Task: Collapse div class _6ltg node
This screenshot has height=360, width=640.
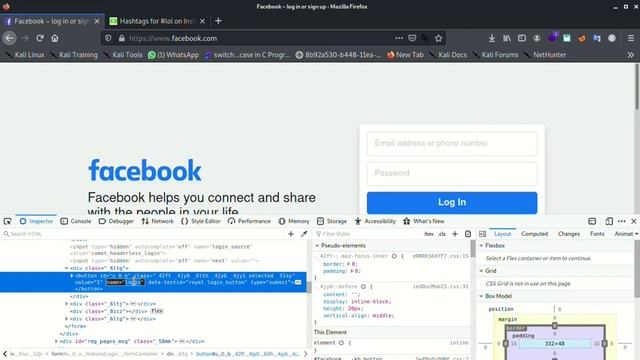Action: point(67,268)
